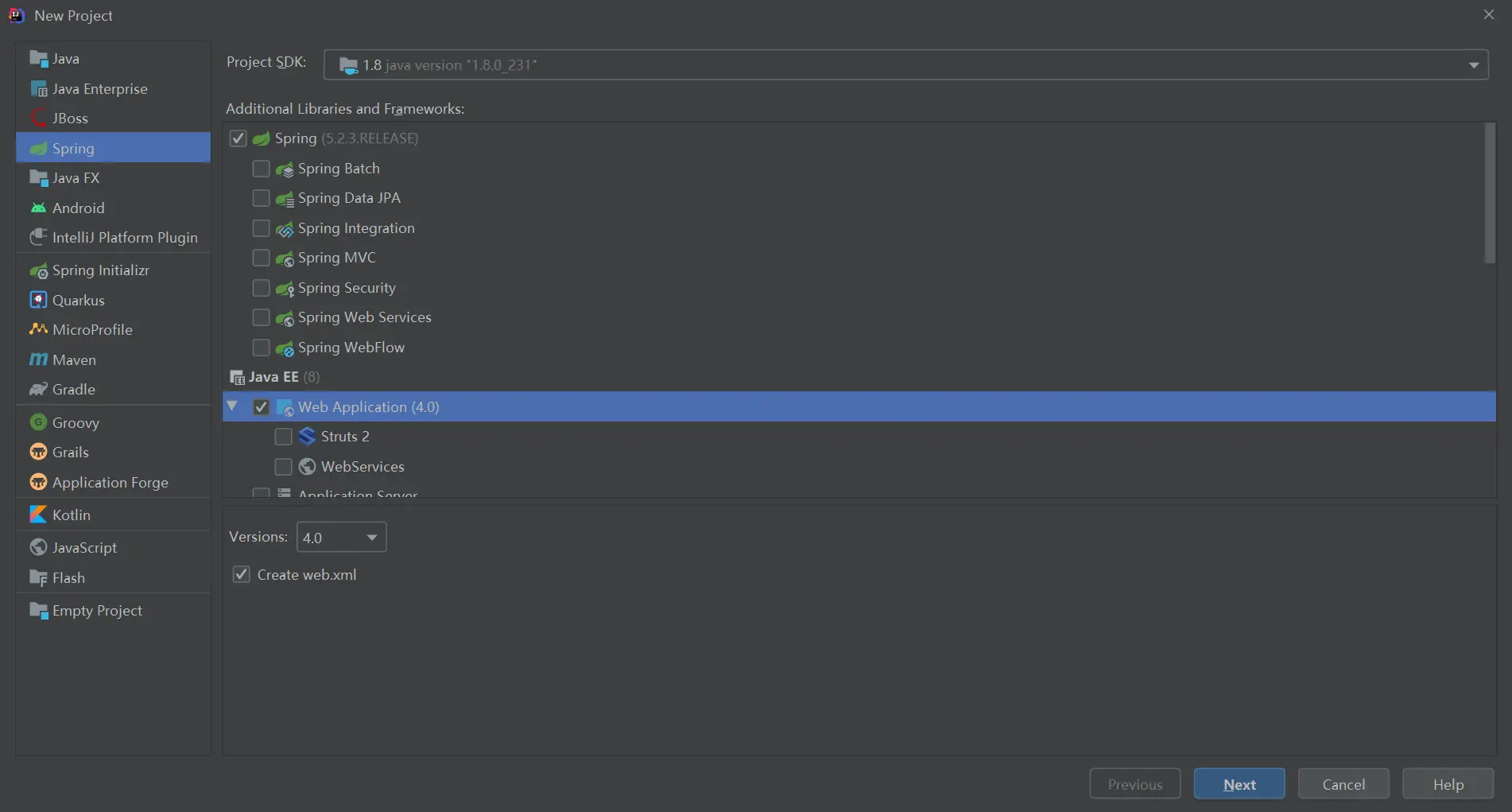Image resolution: width=1512 pixels, height=812 pixels.
Task: Click the Spring Security icon
Action: [x=285, y=289]
